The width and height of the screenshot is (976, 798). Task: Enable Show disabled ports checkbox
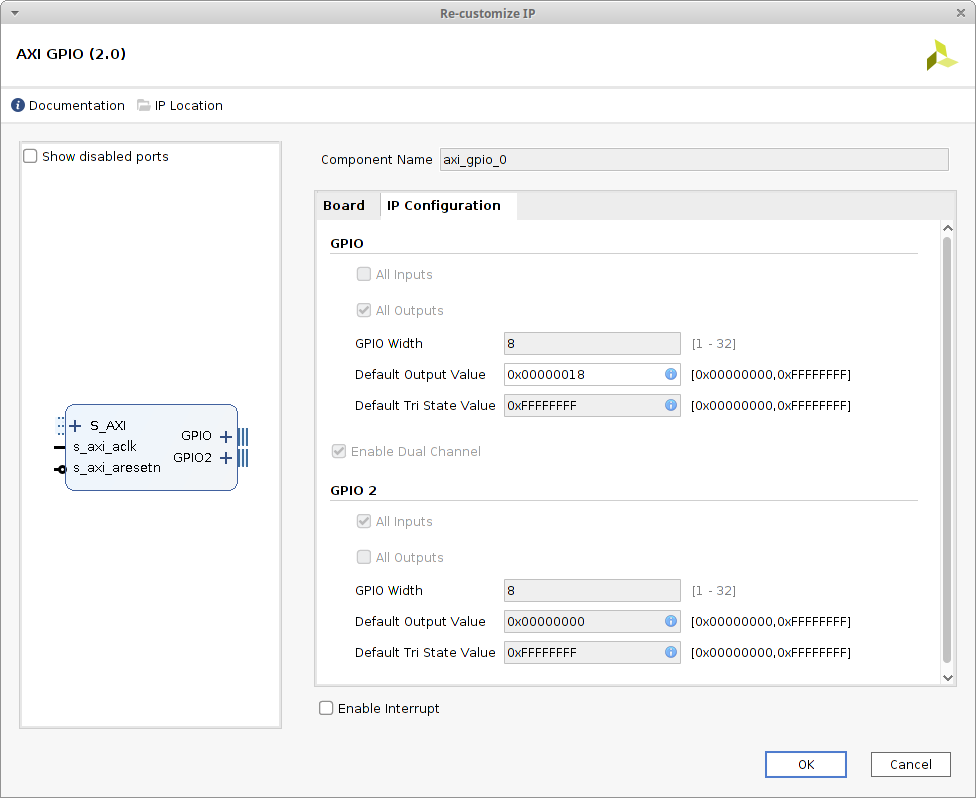tap(31, 157)
